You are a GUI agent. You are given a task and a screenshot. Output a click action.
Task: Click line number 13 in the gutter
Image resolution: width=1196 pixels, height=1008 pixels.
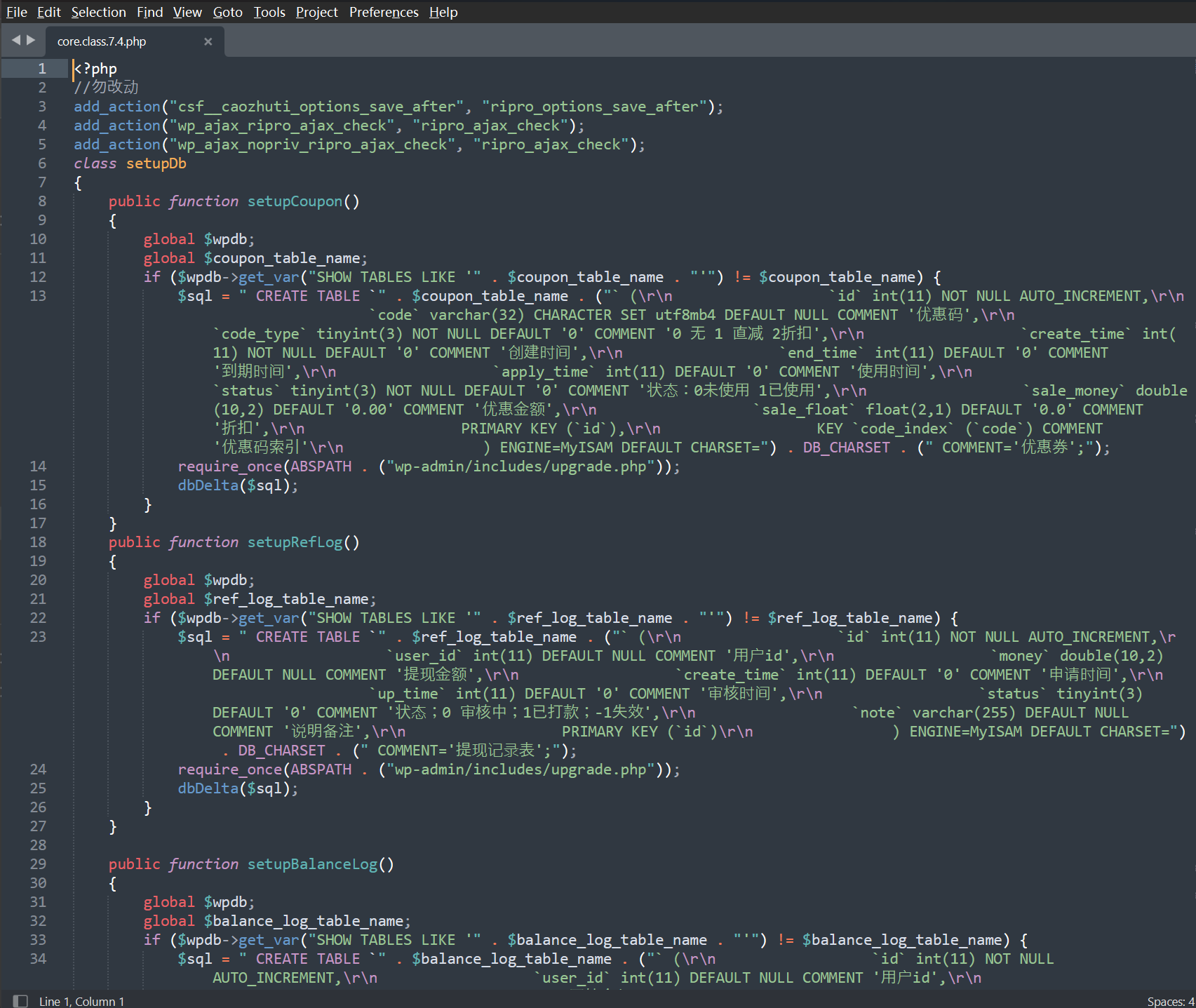point(38,296)
